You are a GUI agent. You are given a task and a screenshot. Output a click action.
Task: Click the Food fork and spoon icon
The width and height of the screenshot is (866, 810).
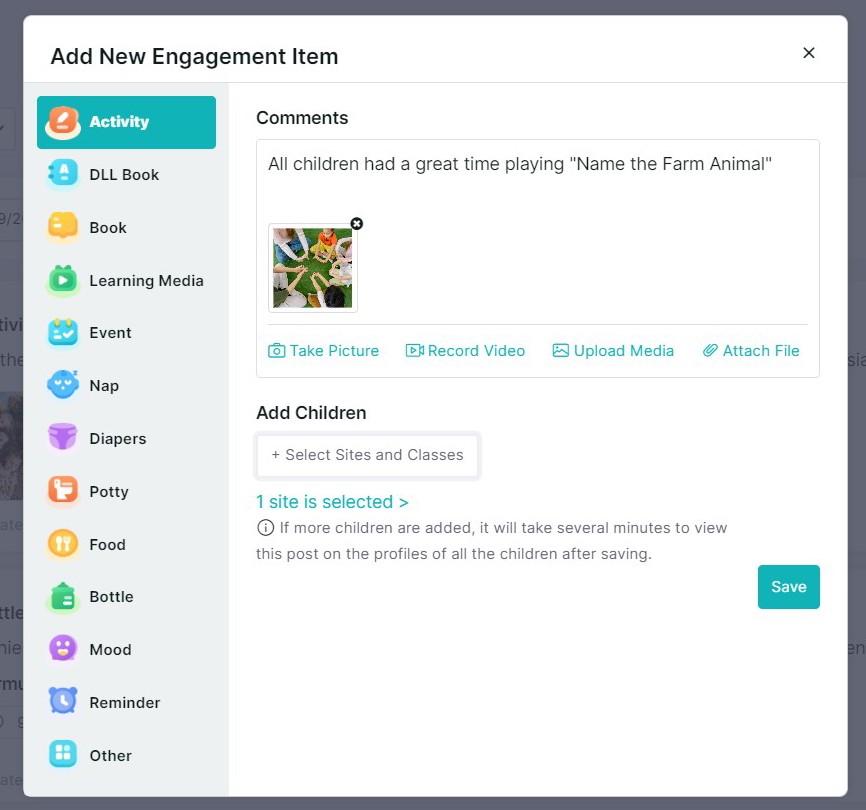click(x=63, y=544)
